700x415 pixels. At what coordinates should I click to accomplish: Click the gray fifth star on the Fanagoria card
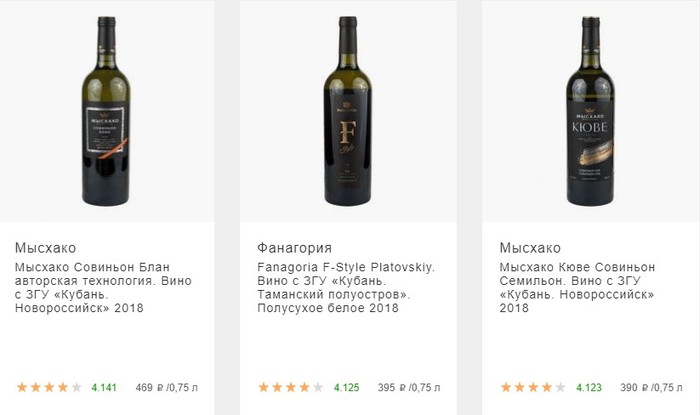(x=318, y=387)
